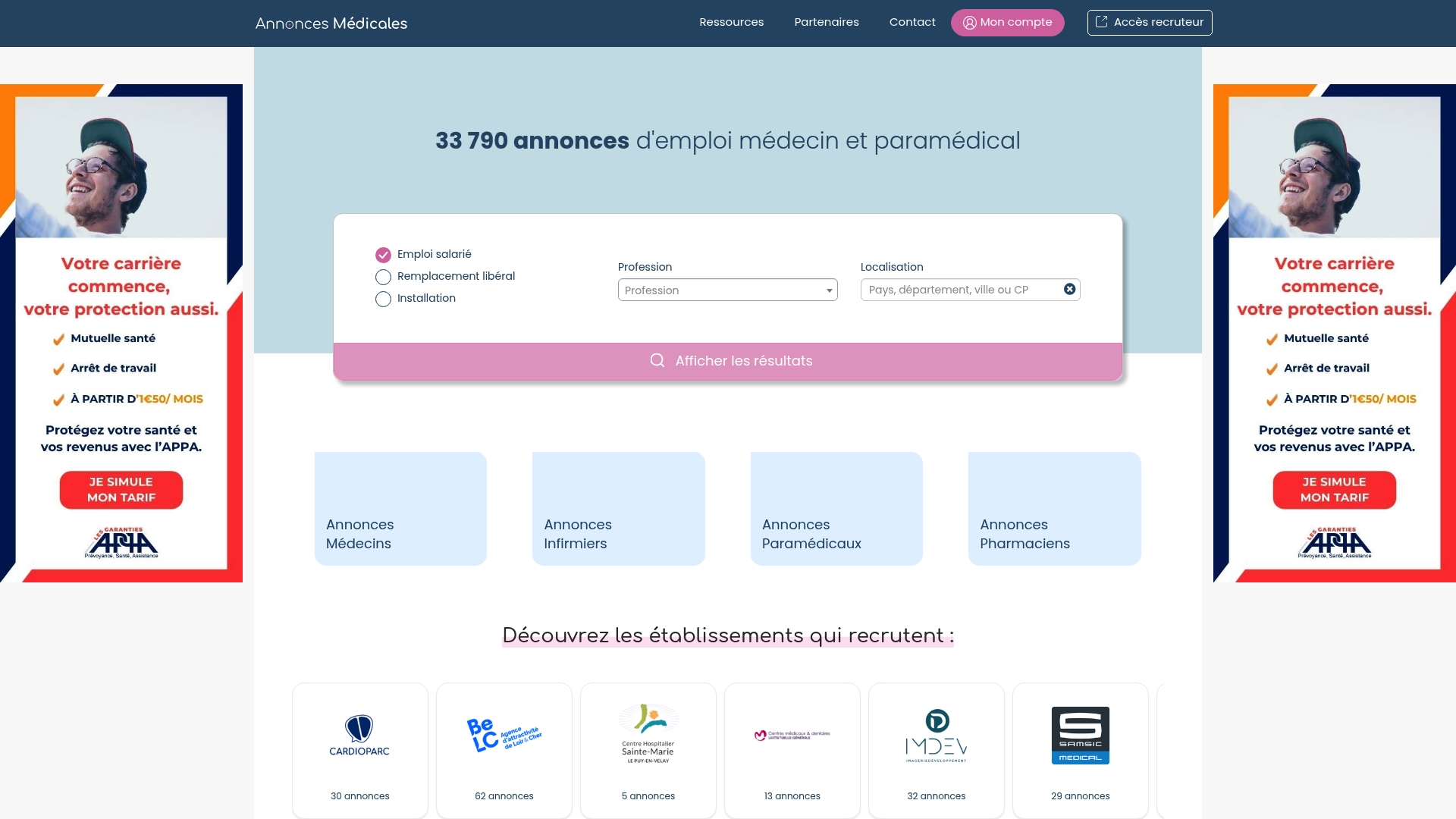
Task: Open Mon compte button
Action: (1007, 23)
